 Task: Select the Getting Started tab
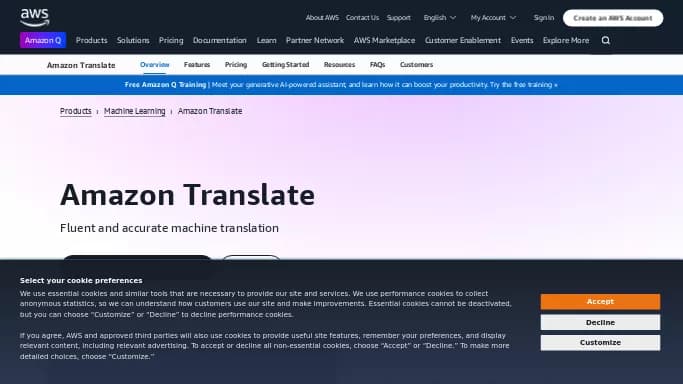(285, 65)
